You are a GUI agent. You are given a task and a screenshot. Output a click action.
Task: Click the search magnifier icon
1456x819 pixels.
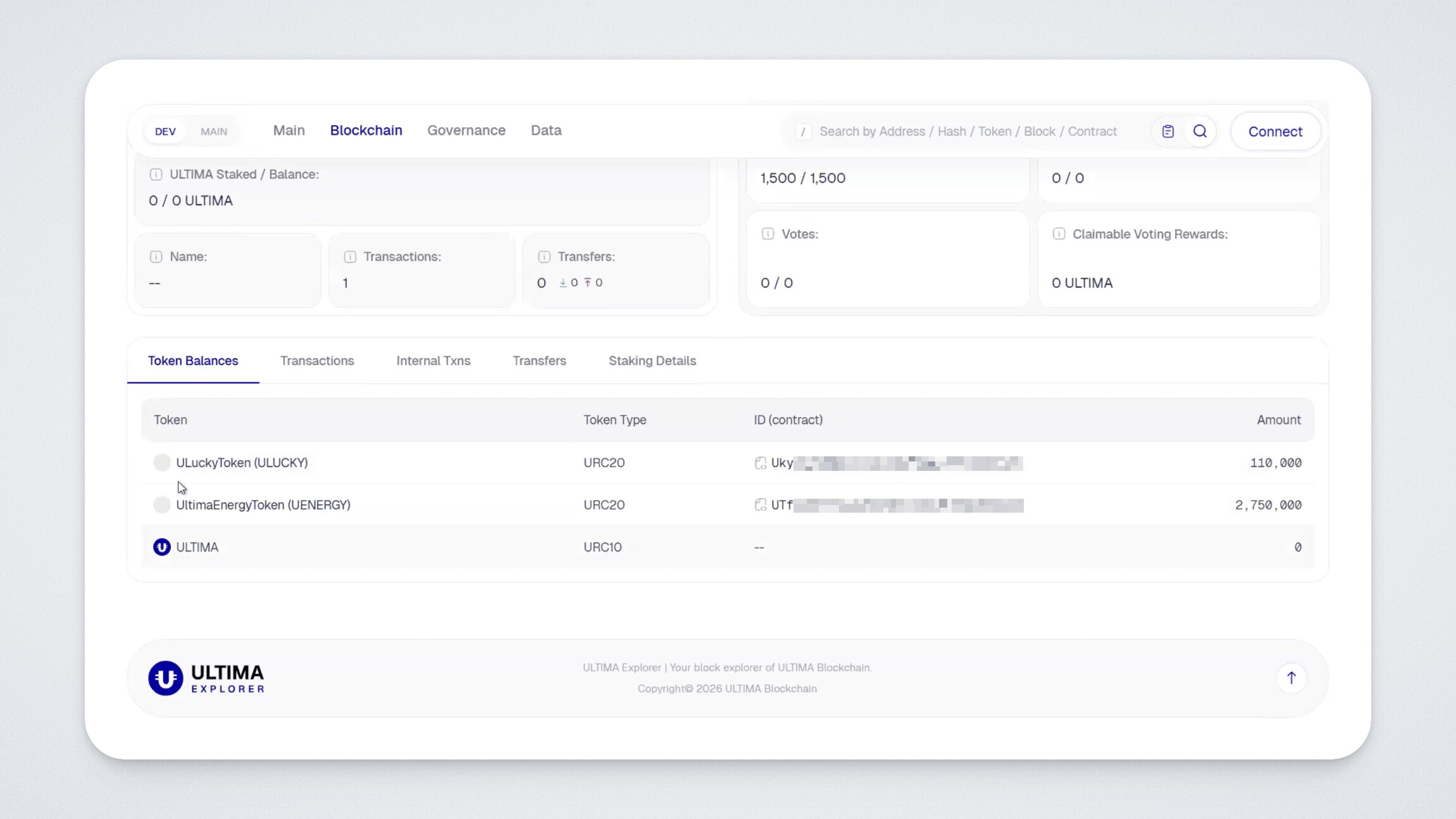coord(1200,132)
